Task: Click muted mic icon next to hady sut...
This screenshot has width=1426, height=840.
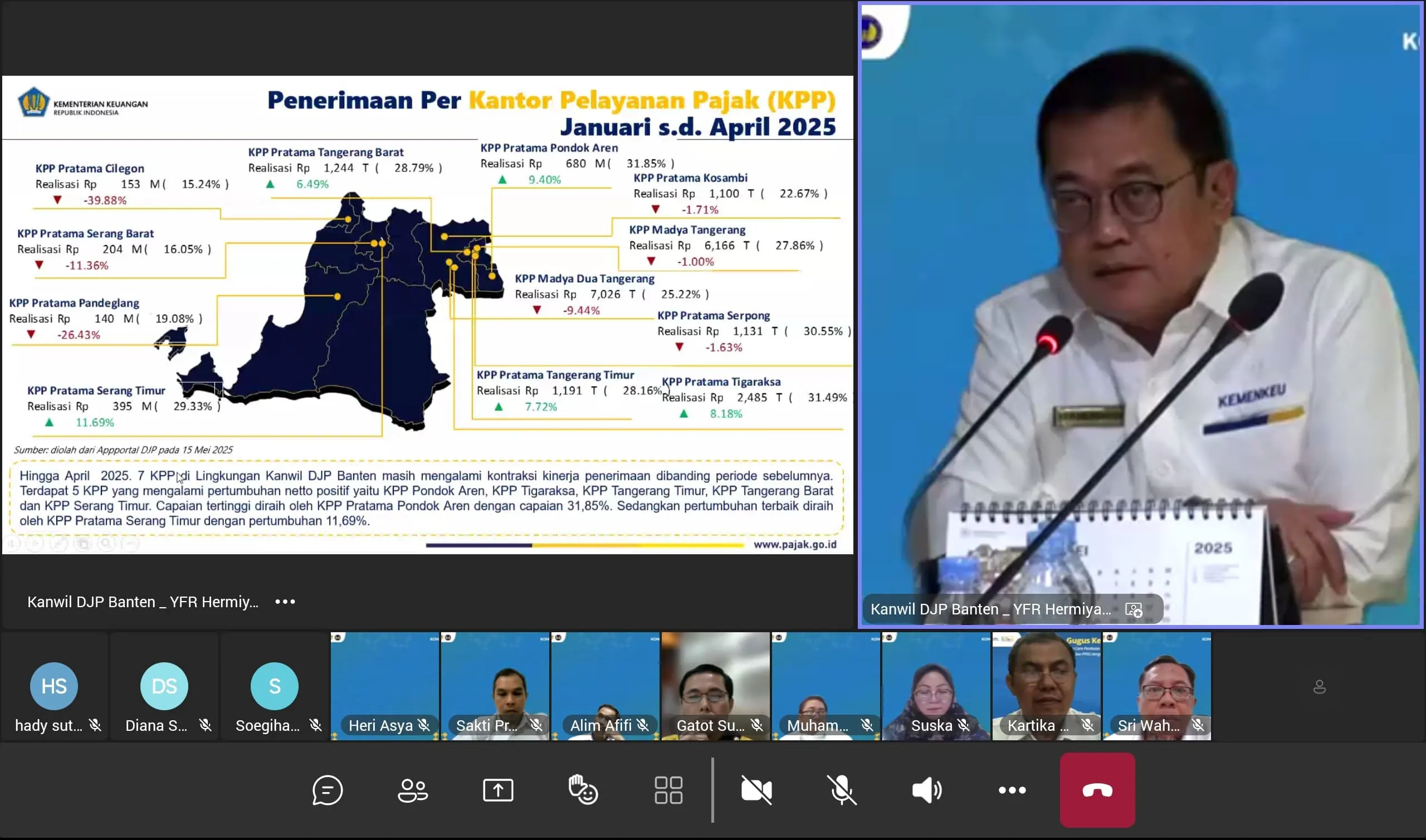Action: [95, 725]
